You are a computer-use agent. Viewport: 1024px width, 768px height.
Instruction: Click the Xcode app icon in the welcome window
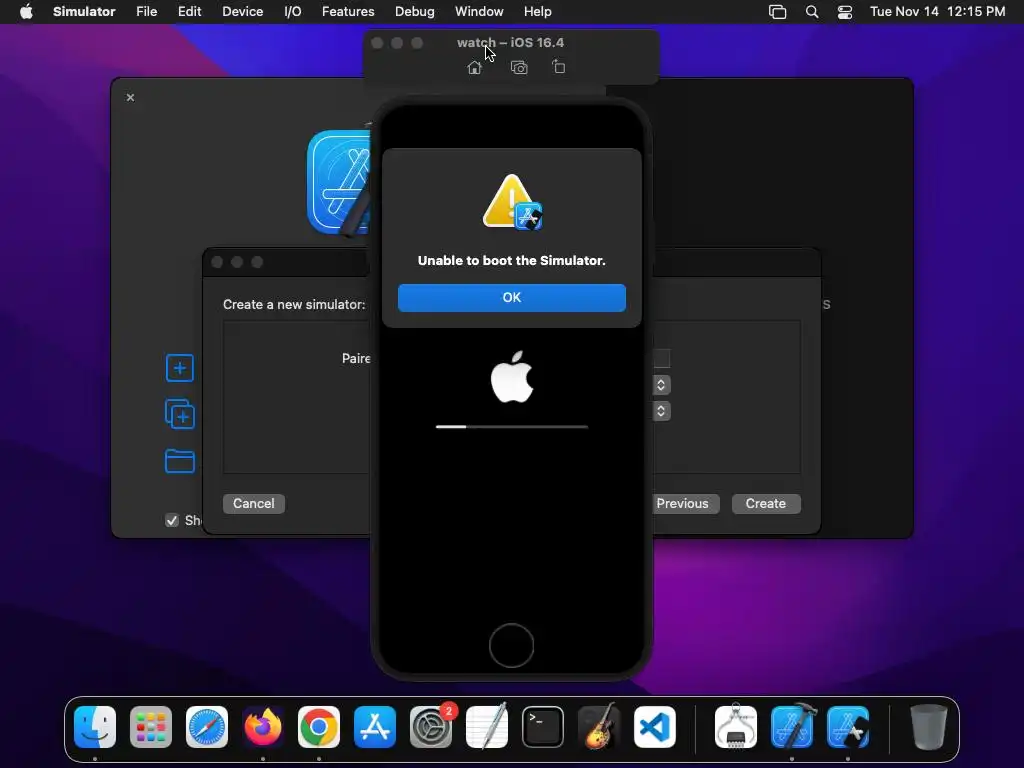(339, 182)
